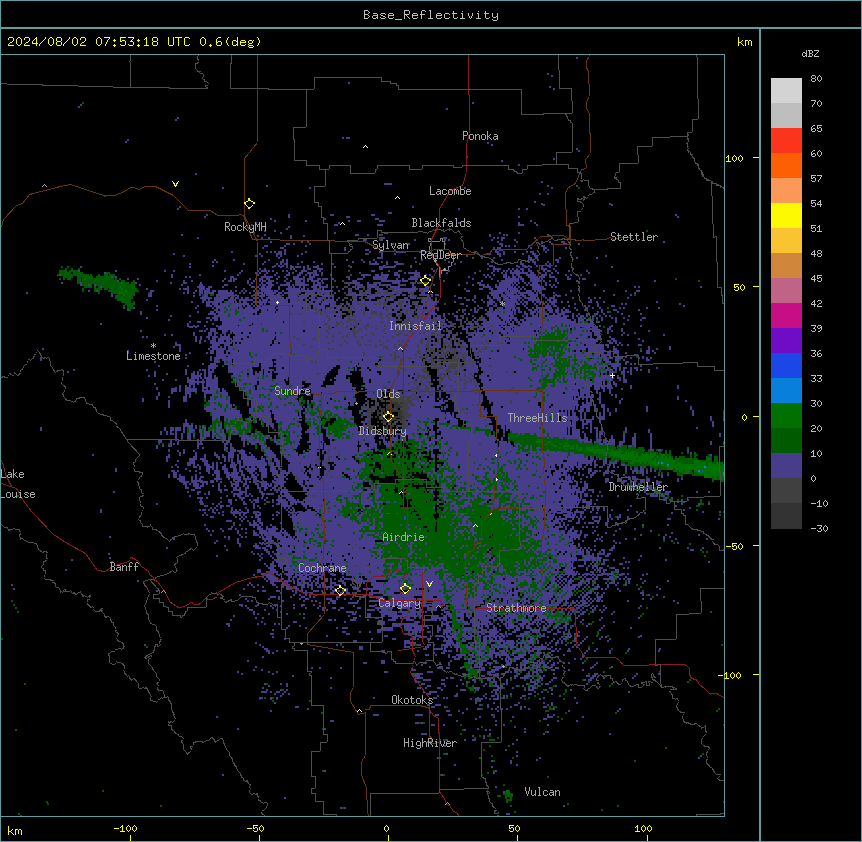Click the Sylvan label on map
The width and height of the screenshot is (862, 842).
[391, 245]
